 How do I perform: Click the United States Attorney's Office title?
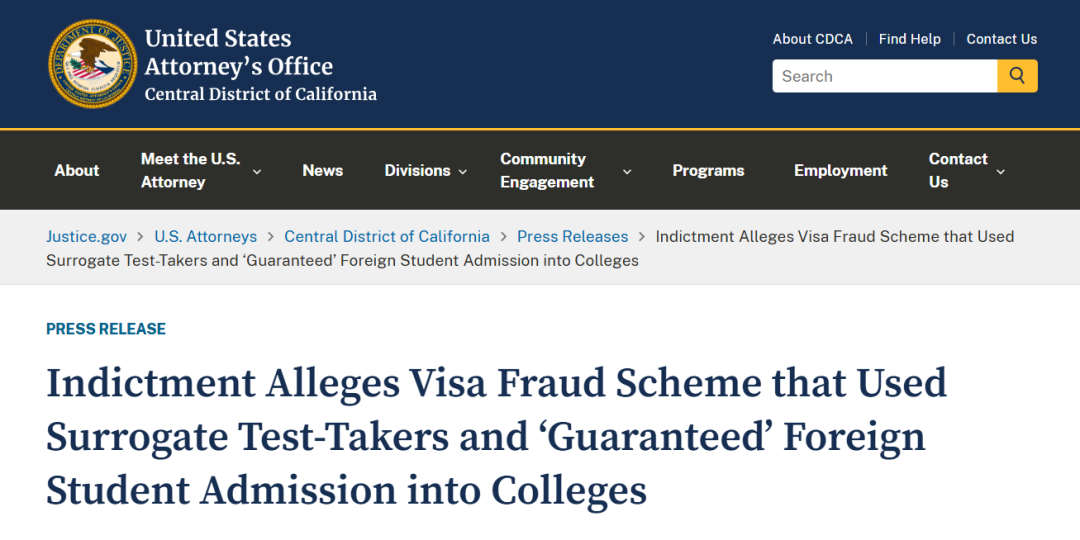coord(238,52)
